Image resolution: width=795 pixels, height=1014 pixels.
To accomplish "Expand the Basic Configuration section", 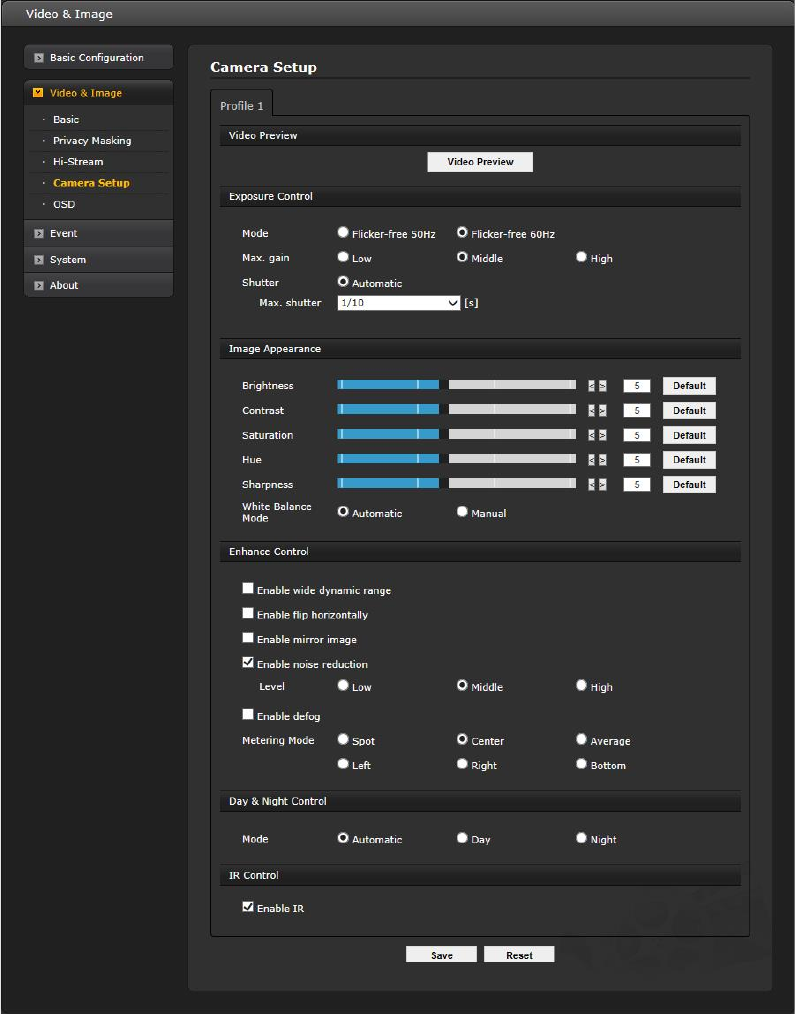I will pyautogui.click(x=98, y=58).
